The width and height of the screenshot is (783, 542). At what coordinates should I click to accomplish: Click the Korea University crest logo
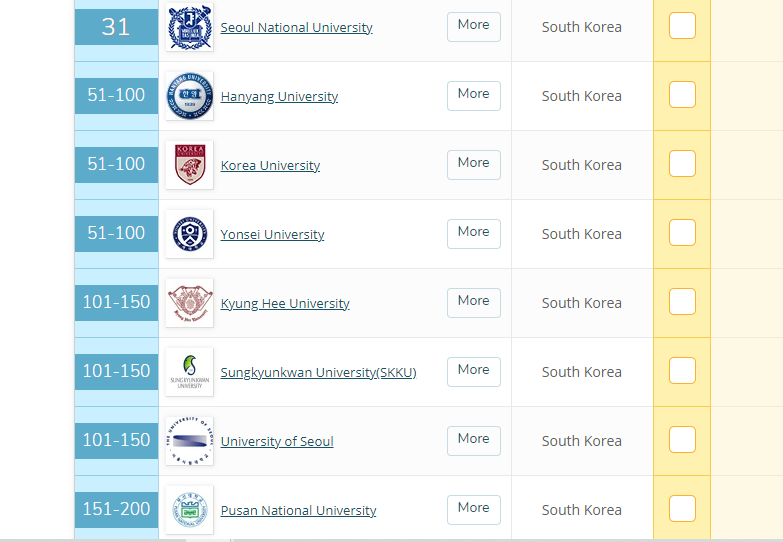pyautogui.click(x=189, y=164)
